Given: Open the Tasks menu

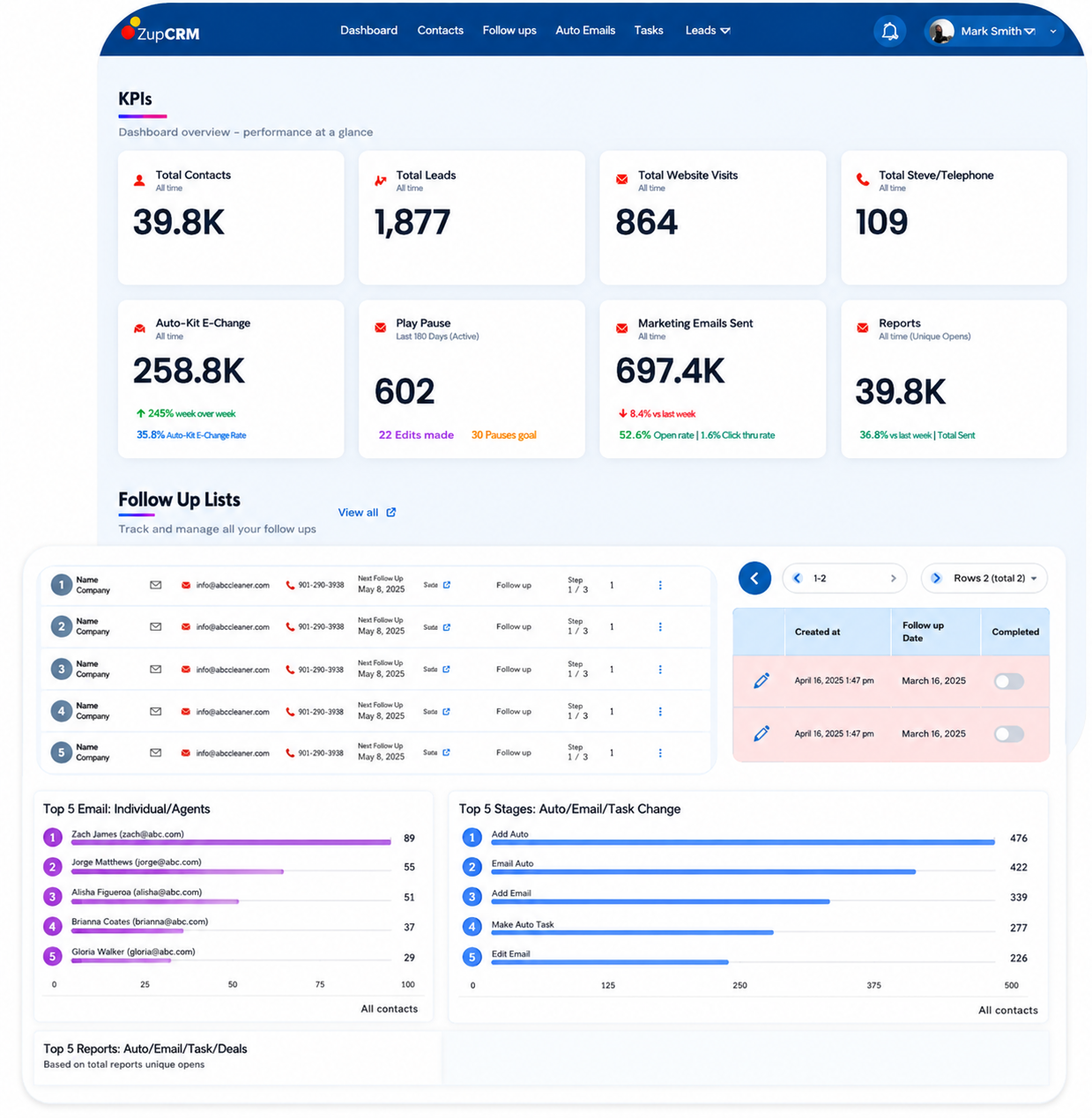Looking at the screenshot, I should tap(649, 30).
